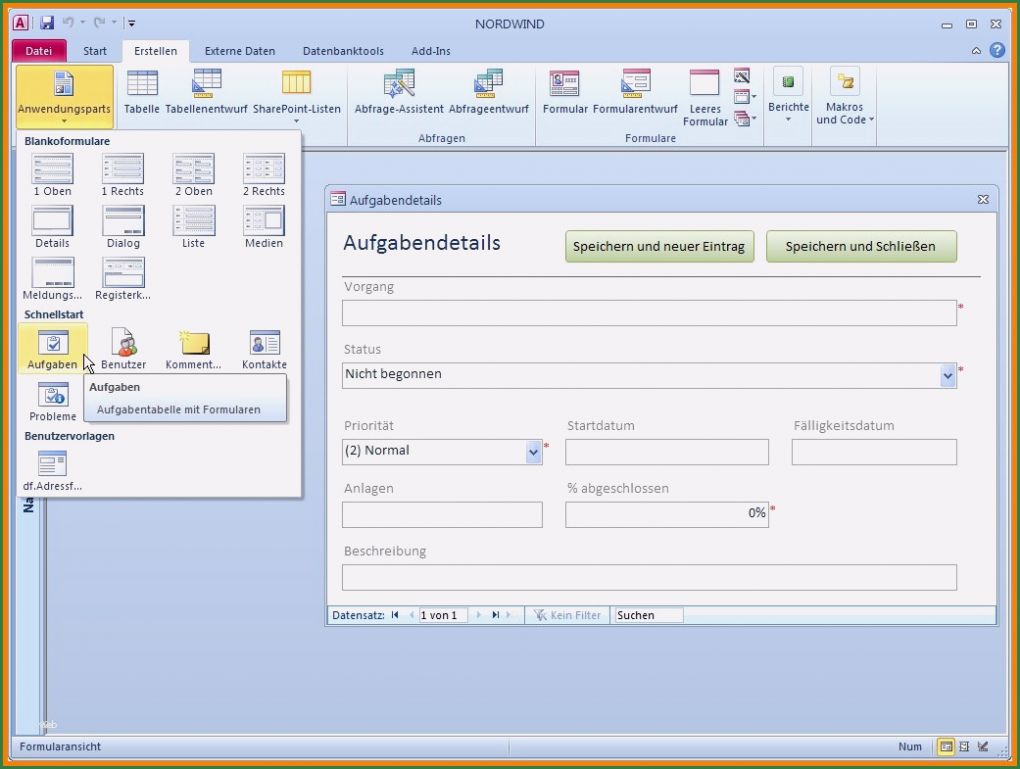The image size is (1020, 769).
Task: Open the Tabellenentwurf tool
Action: (x=205, y=92)
